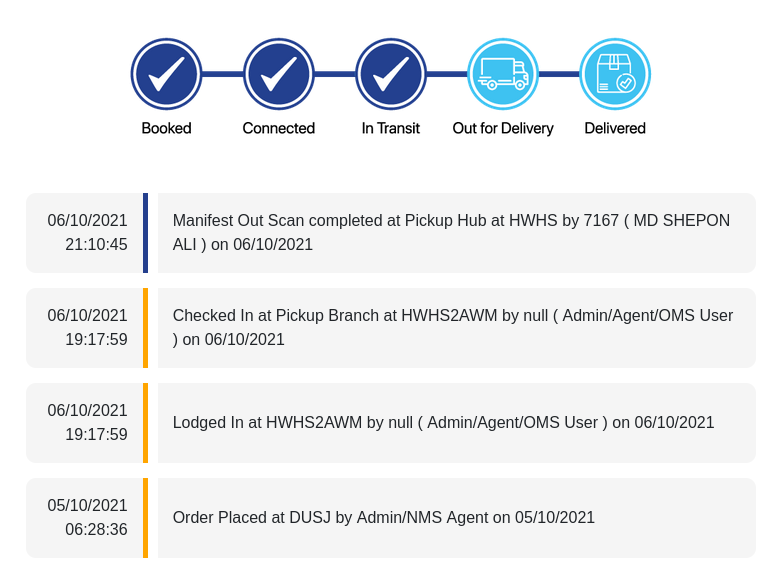This screenshot has width=783, height=582.
Task: Click the Connected checkmark icon
Action: (279, 74)
